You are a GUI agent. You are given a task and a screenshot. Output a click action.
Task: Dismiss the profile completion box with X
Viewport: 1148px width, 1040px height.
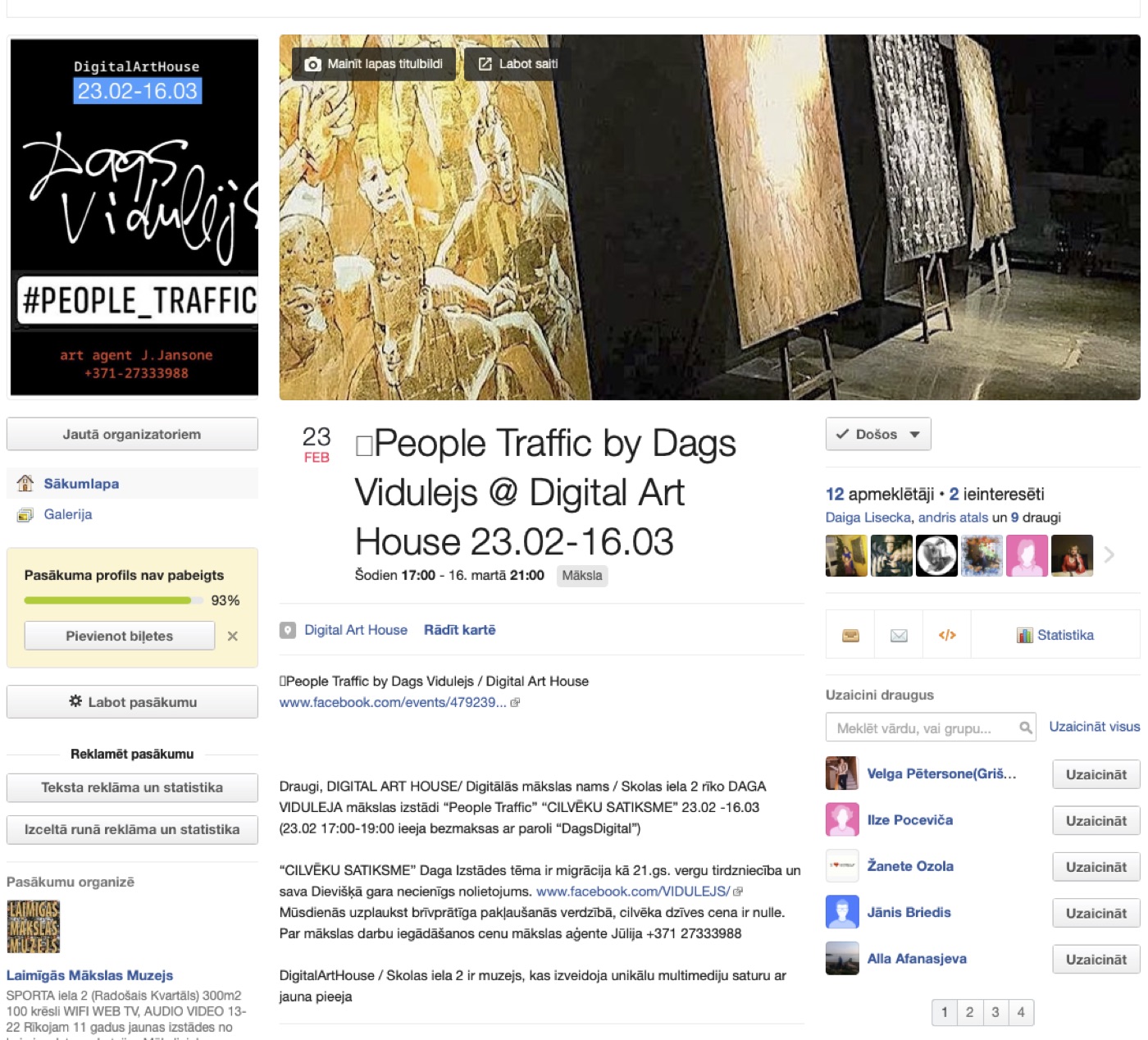coord(233,636)
